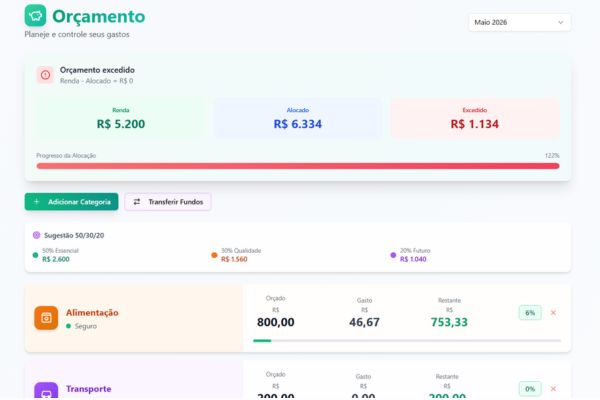Click the Restante 753,33 amount
The image size is (600, 400).
pos(449,322)
